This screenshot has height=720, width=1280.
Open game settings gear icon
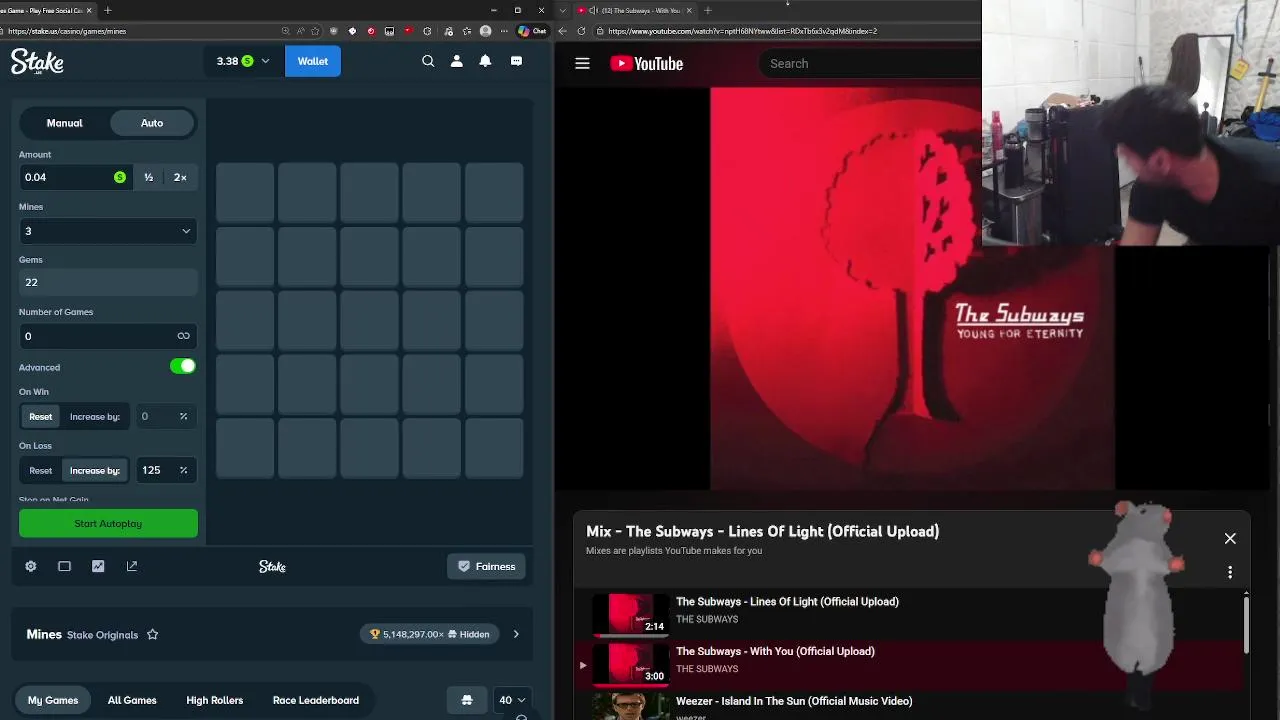pyautogui.click(x=31, y=566)
